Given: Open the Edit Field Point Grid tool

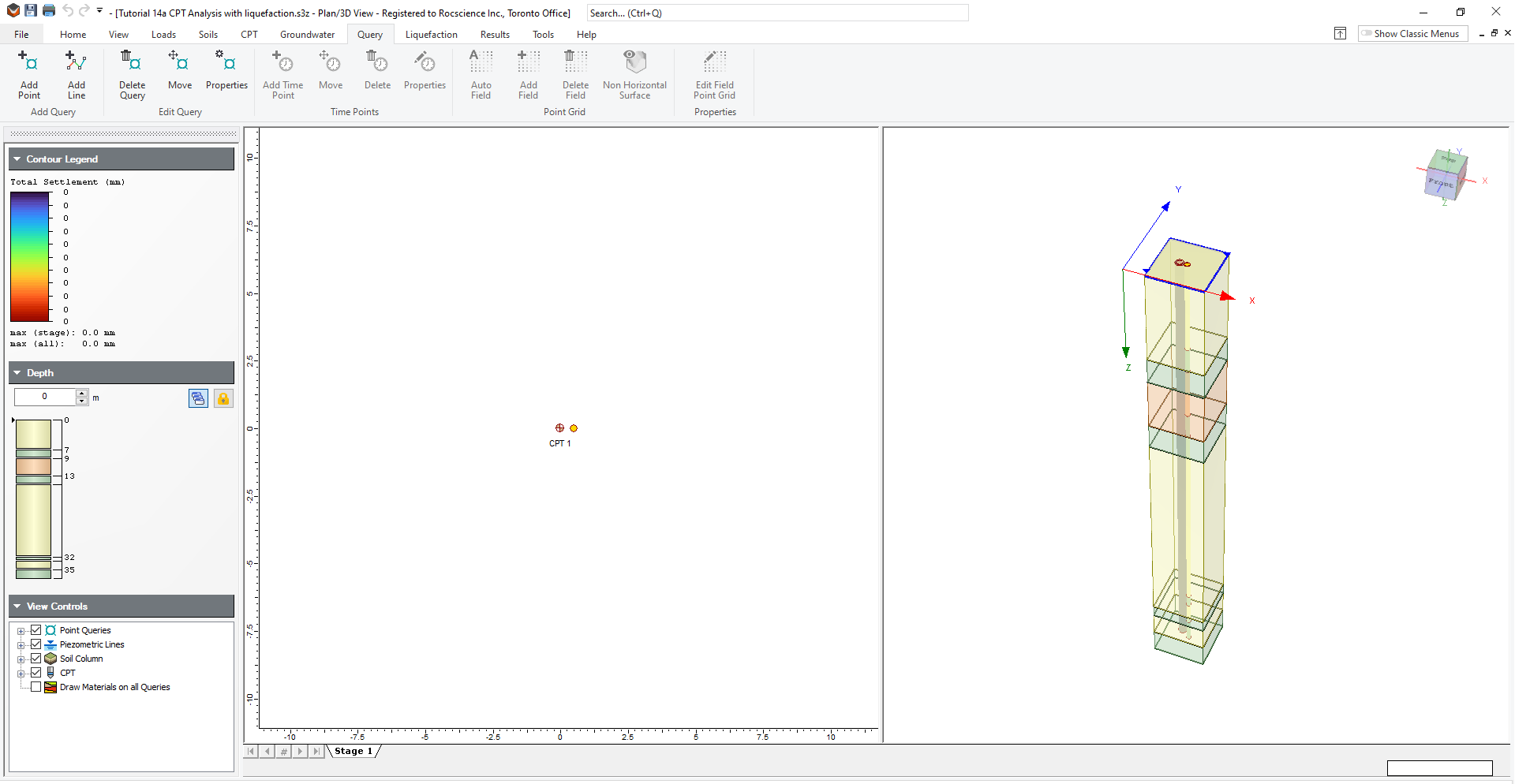Looking at the screenshot, I should pos(713,75).
